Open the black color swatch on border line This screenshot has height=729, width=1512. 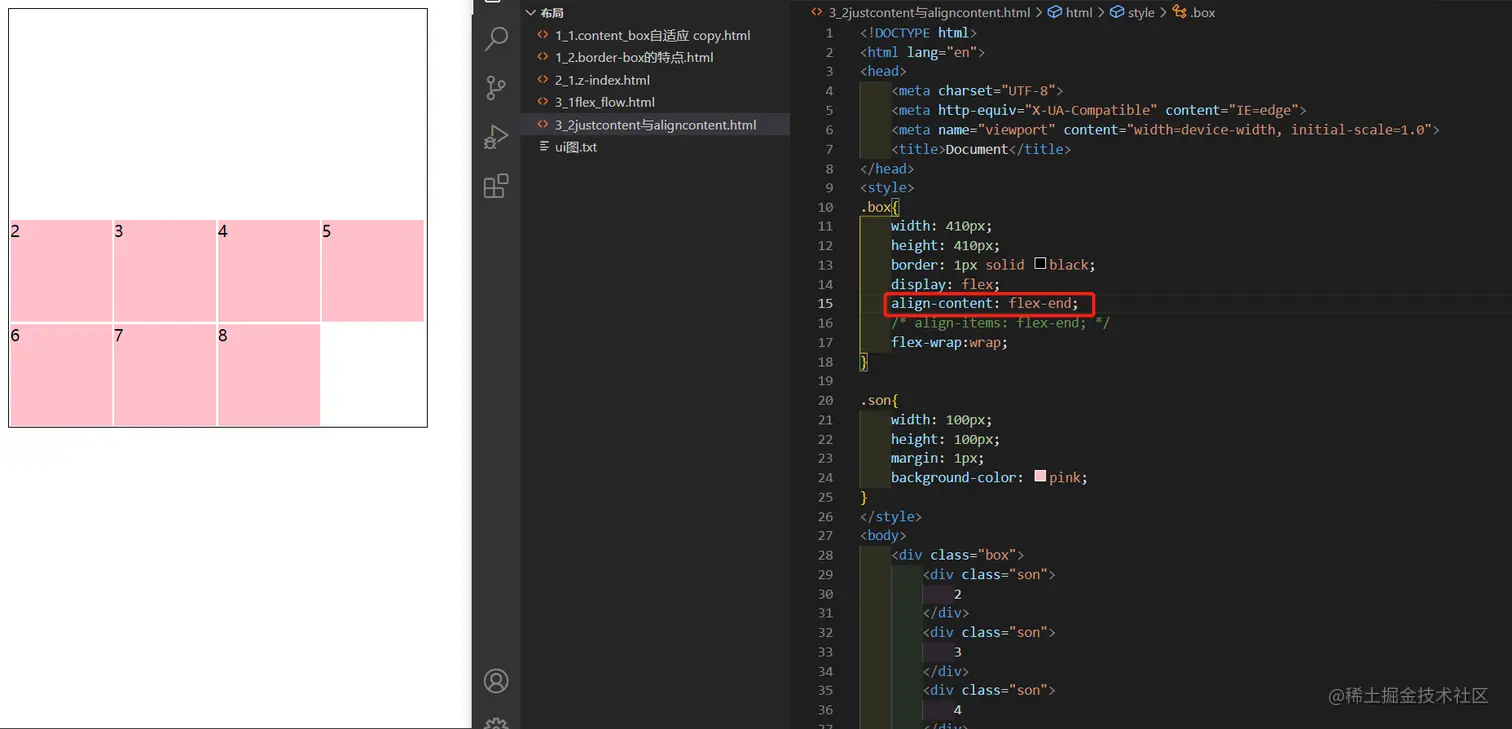(1040, 264)
